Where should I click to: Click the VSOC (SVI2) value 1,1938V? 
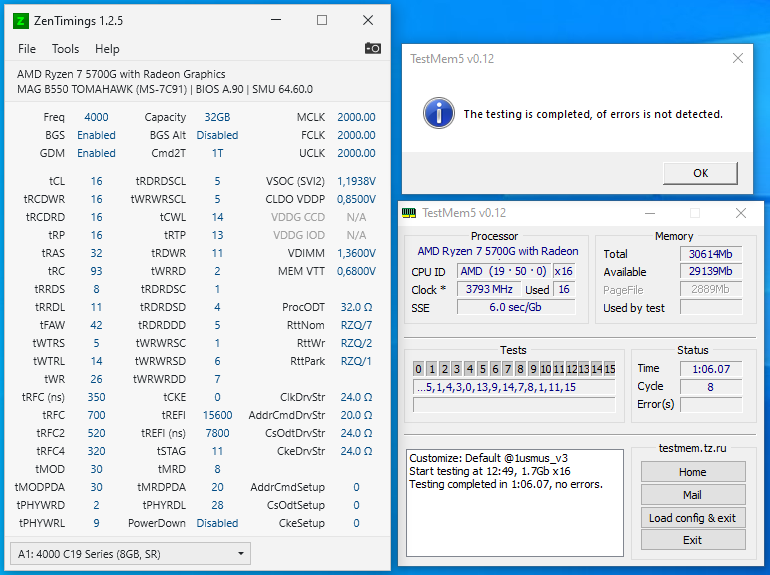[x=356, y=181]
